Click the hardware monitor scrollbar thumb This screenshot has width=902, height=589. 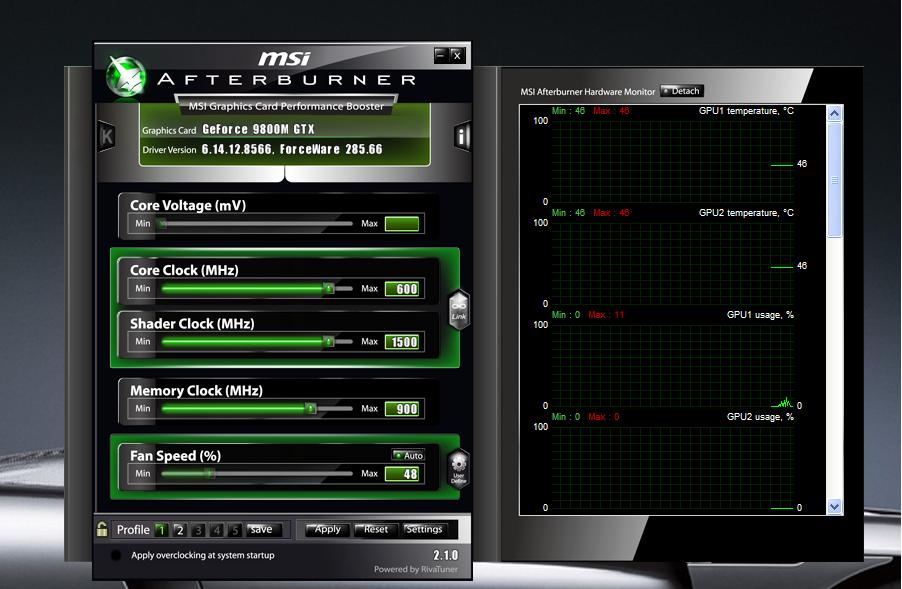tap(834, 180)
